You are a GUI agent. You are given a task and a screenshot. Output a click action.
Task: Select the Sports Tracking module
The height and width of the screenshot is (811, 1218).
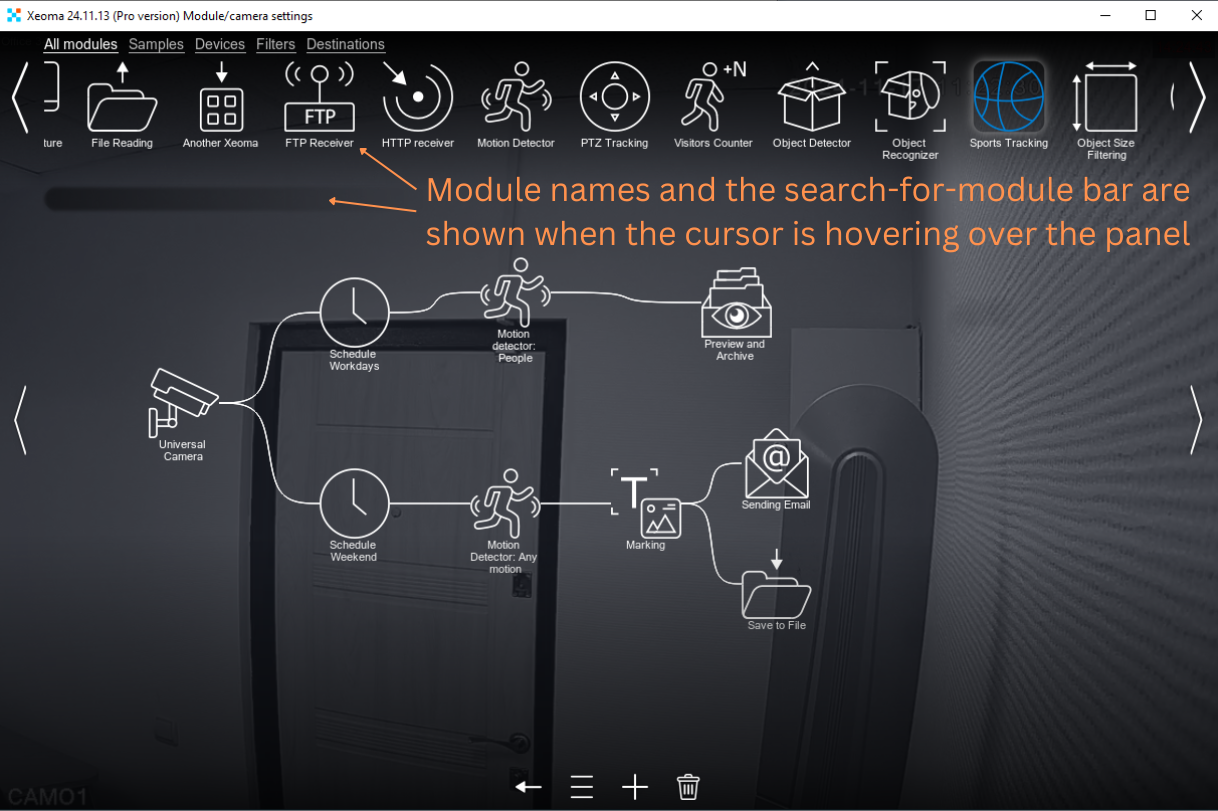point(1009,98)
